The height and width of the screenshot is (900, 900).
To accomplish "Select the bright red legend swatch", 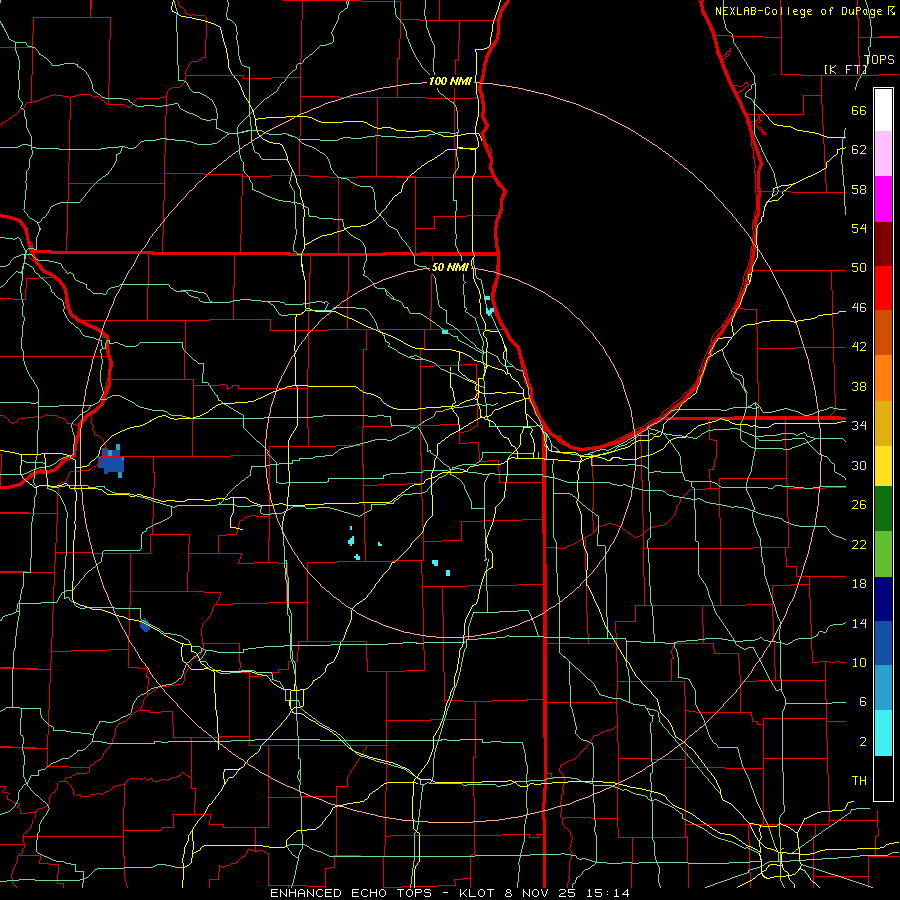I will pos(883,288).
